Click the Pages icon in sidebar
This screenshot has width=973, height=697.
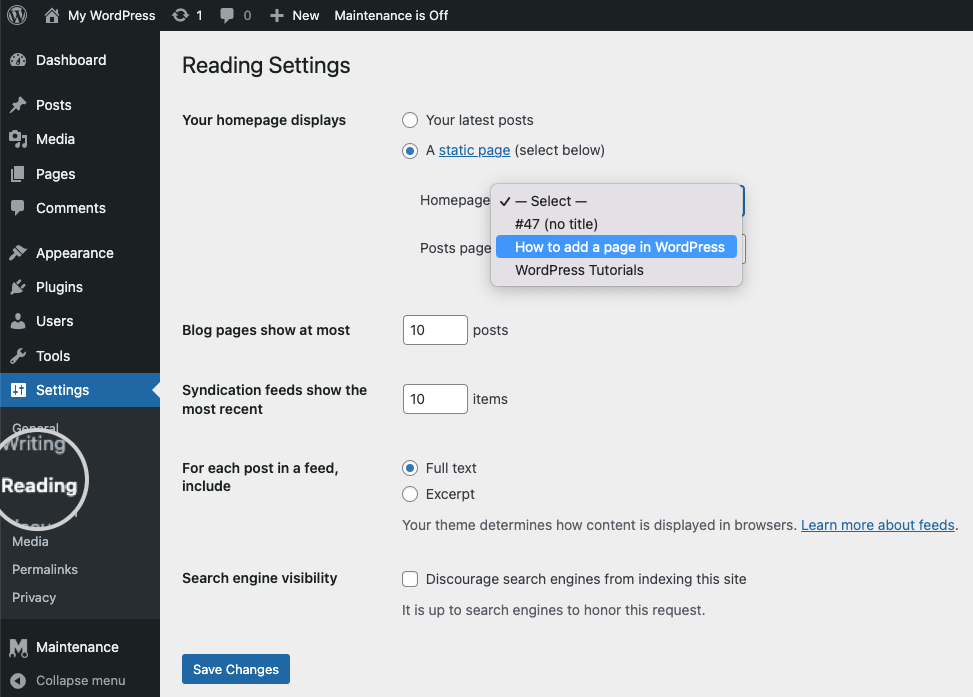coord(18,174)
